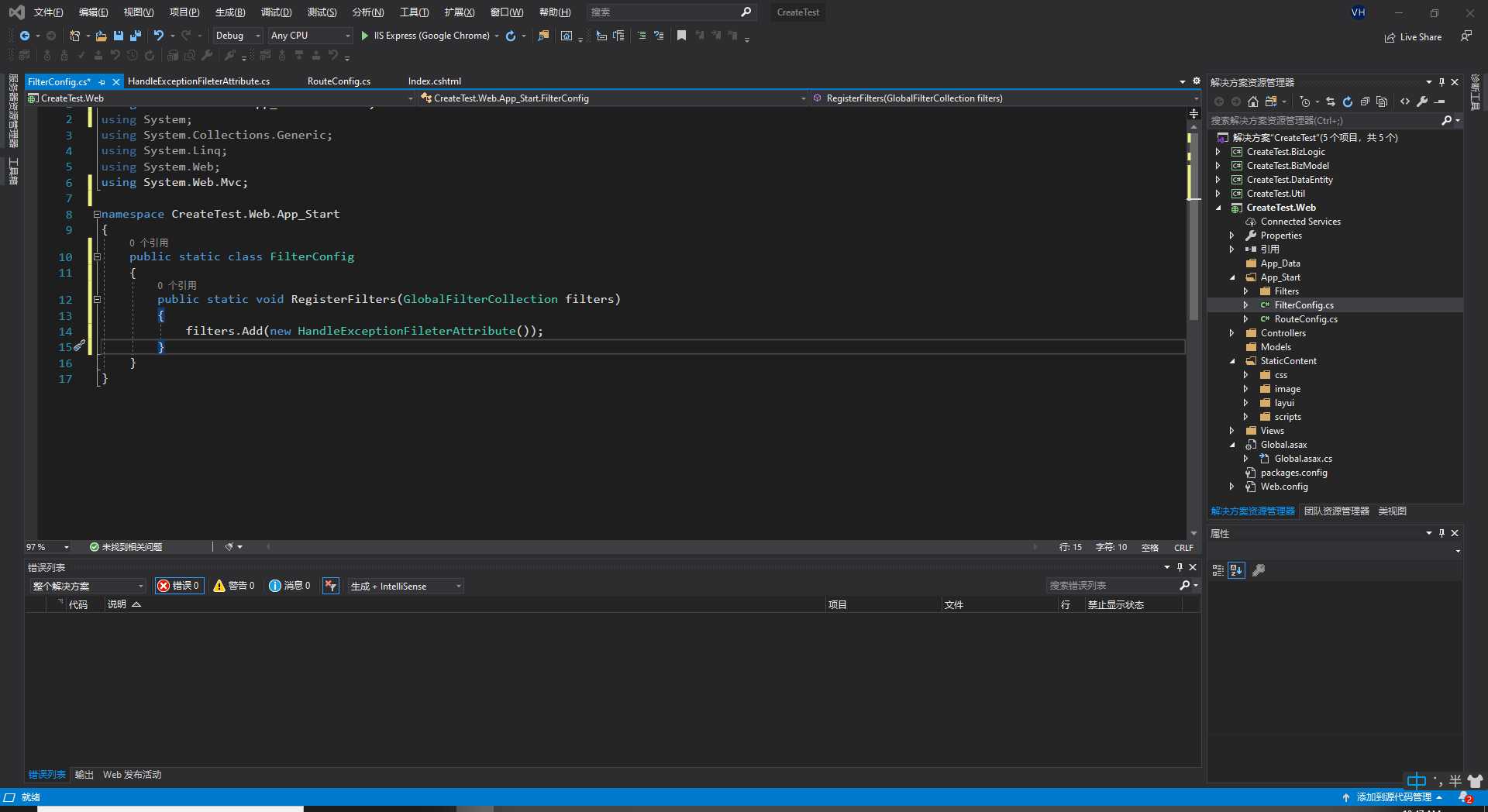
Task: Select Web.config in Solution Explorer
Action: 1284,487
